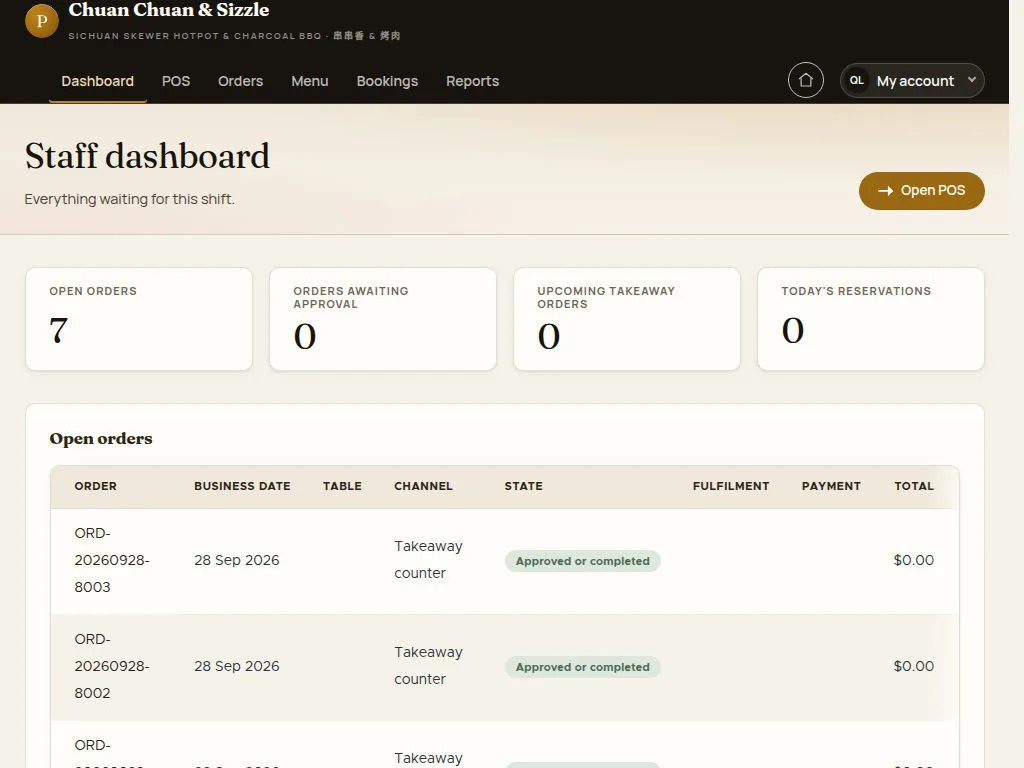
Task: Click the business date of order 8003
Action: pyautogui.click(x=236, y=560)
